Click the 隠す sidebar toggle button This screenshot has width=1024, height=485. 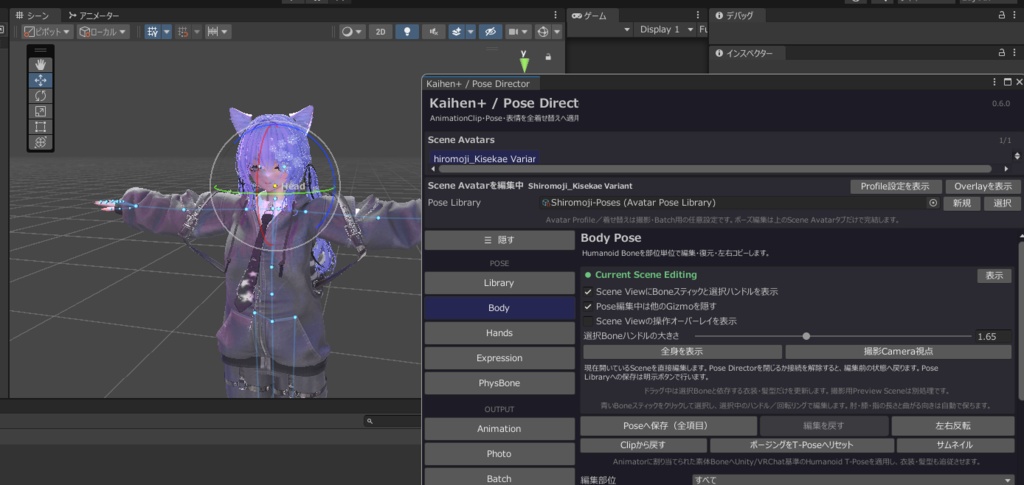(500, 240)
